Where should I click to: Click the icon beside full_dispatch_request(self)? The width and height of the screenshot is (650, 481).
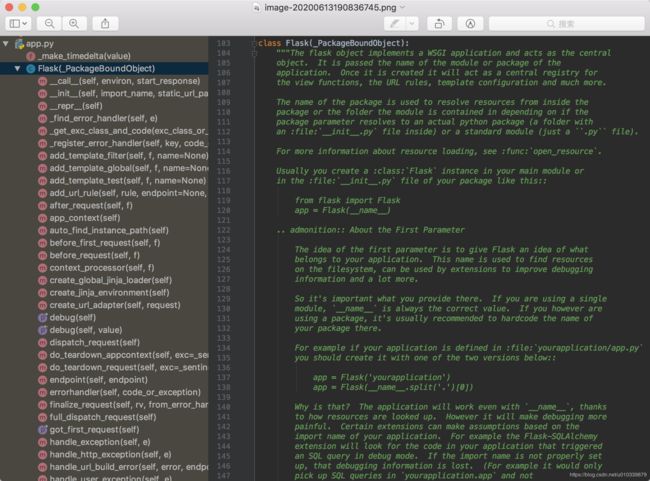(x=42, y=417)
